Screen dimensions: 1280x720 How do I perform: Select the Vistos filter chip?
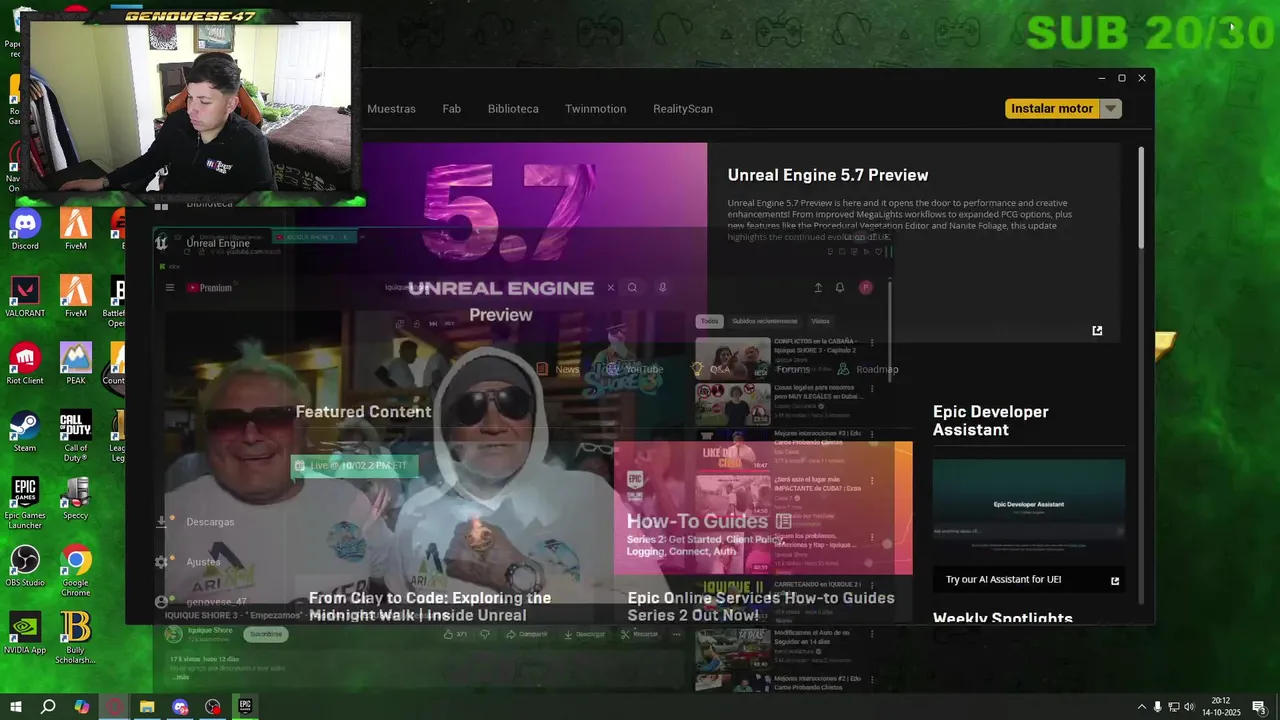pyautogui.click(x=821, y=321)
